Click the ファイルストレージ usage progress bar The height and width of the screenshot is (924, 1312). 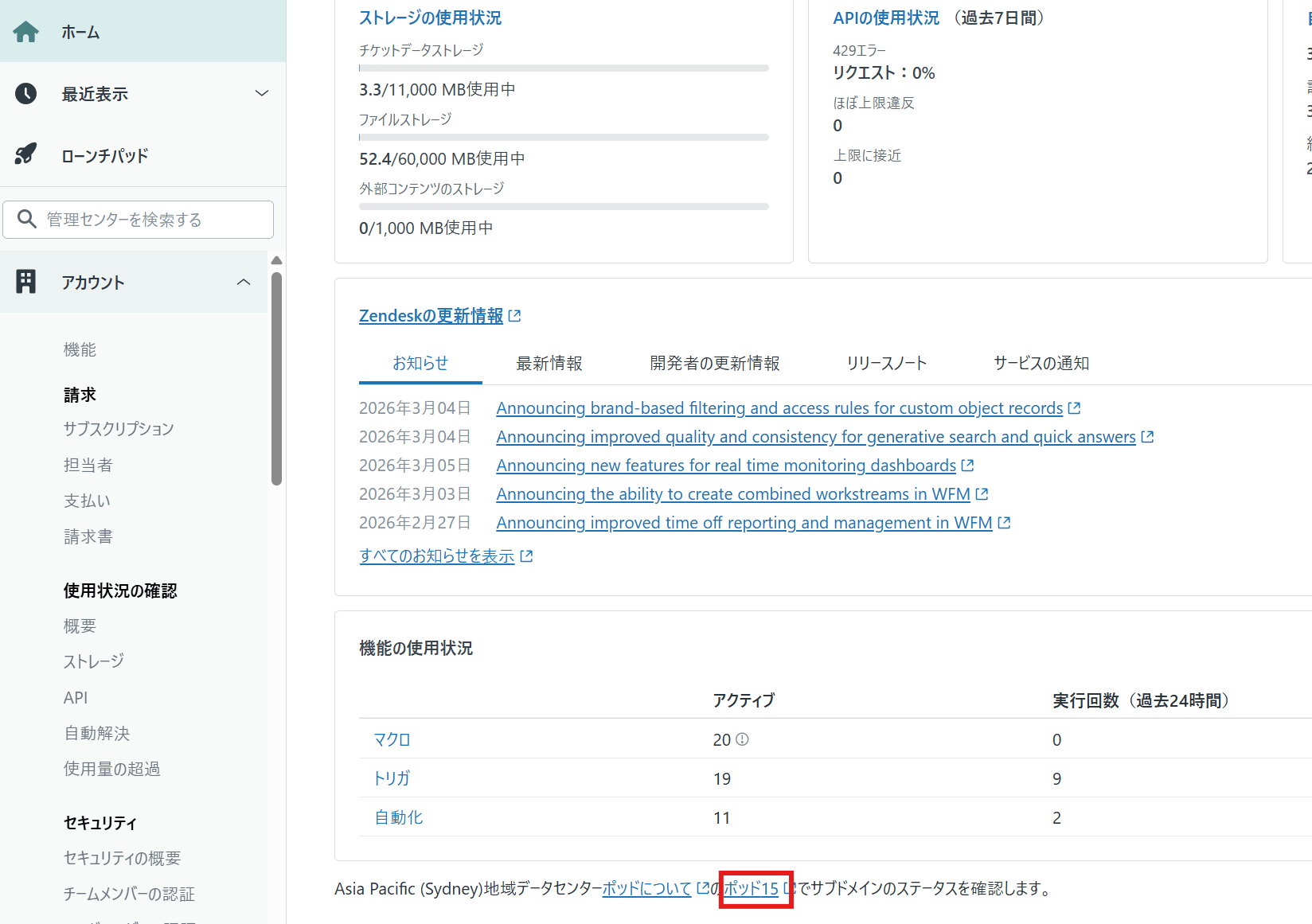pos(564,138)
